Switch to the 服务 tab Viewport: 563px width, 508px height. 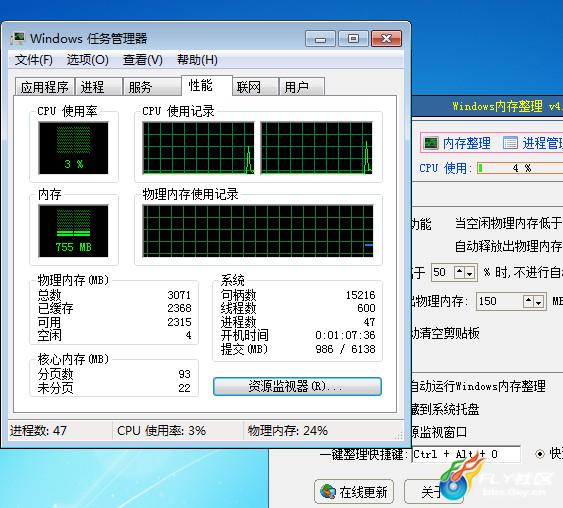pos(152,87)
